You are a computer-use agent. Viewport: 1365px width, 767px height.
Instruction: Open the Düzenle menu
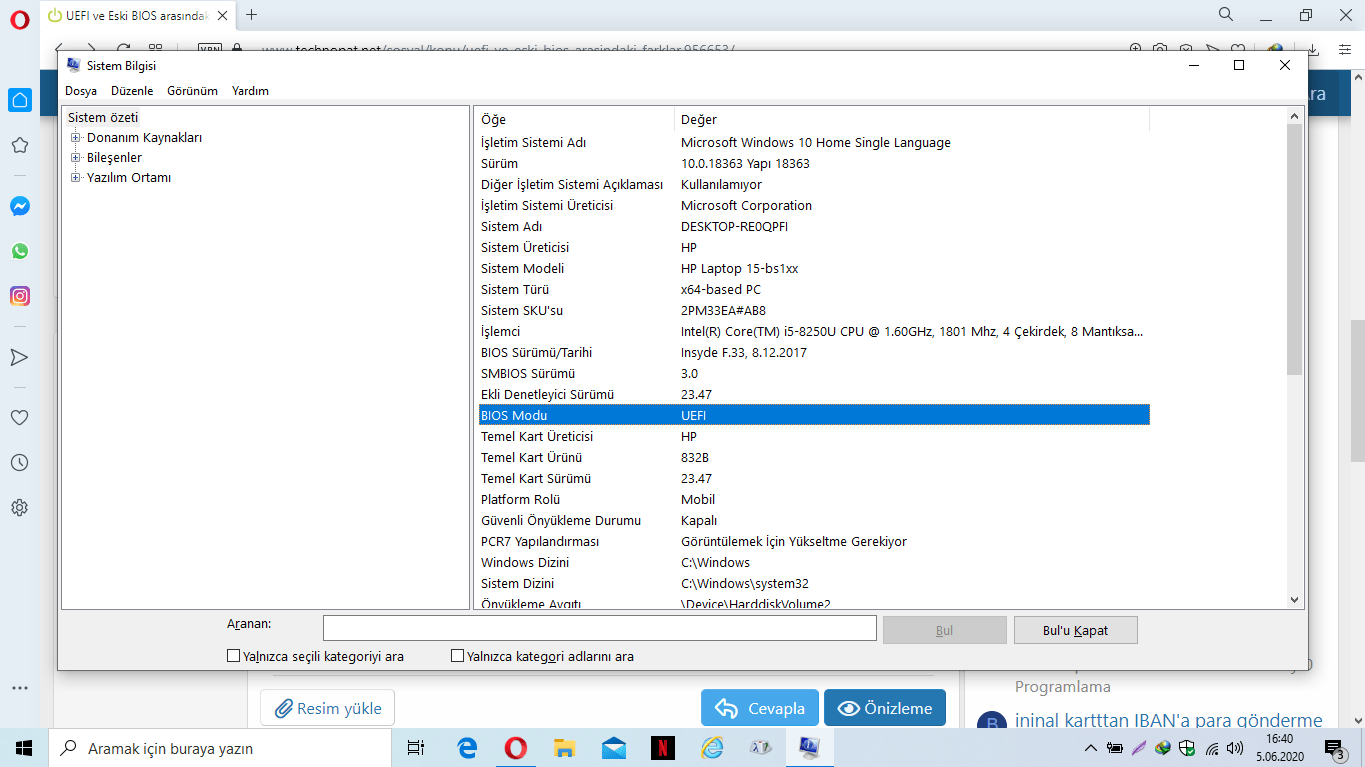click(132, 91)
